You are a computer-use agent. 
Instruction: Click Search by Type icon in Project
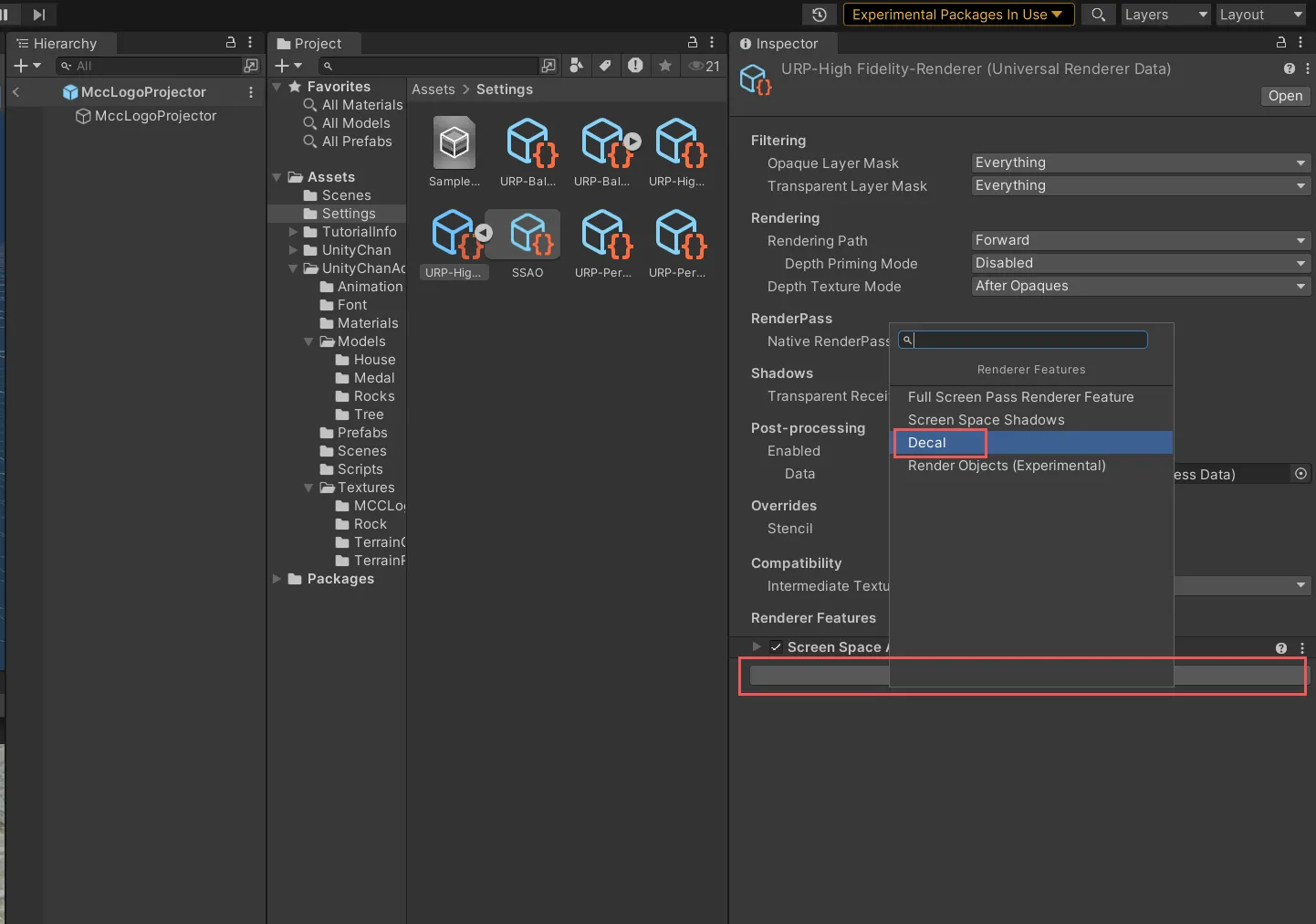click(x=576, y=66)
